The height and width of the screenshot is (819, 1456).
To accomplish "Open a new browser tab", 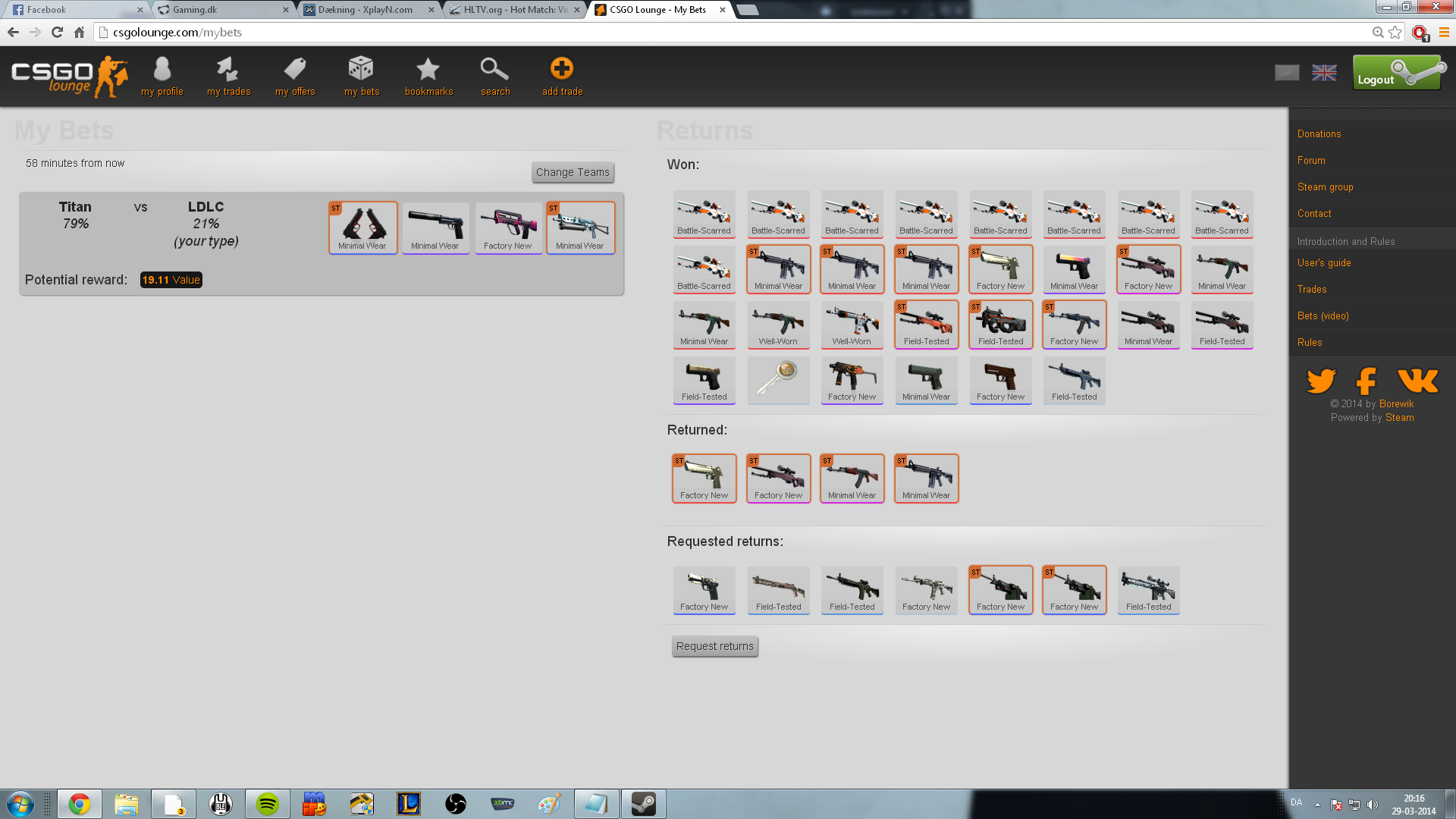I will click(x=748, y=10).
